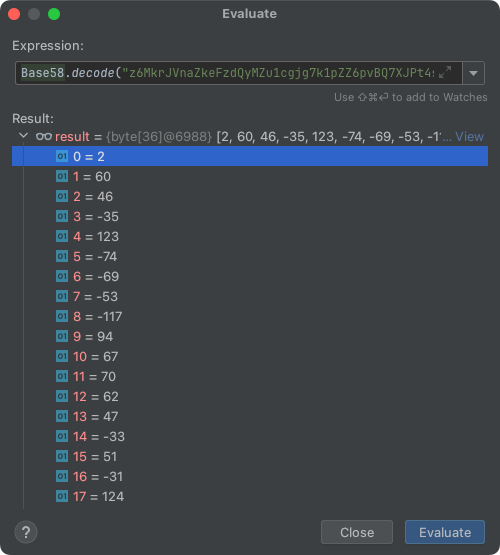
Task: Click byte icon for element 17 = 124
Action: 62,496
